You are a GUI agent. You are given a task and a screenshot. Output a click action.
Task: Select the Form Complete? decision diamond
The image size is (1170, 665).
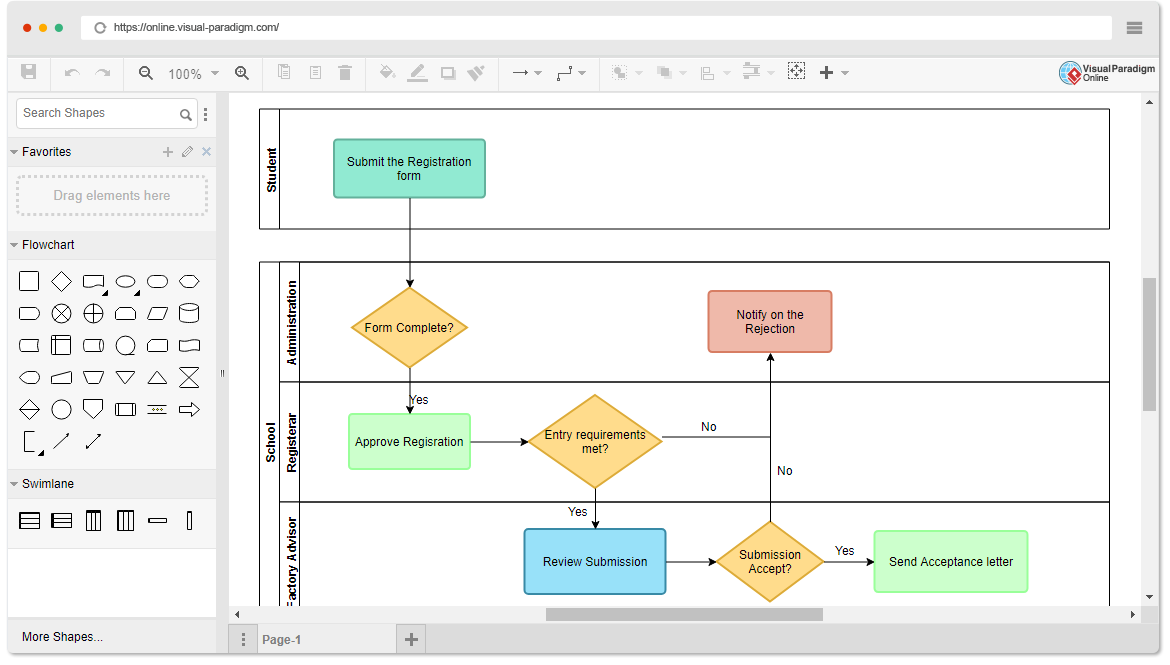pyautogui.click(x=409, y=328)
